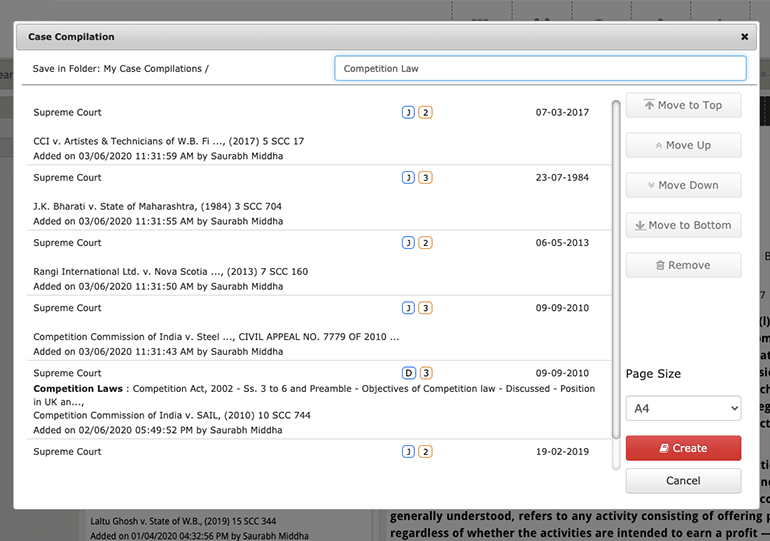Click the blue J badge for CCI v. Artistes
This screenshot has width=770, height=541.
tap(408, 113)
